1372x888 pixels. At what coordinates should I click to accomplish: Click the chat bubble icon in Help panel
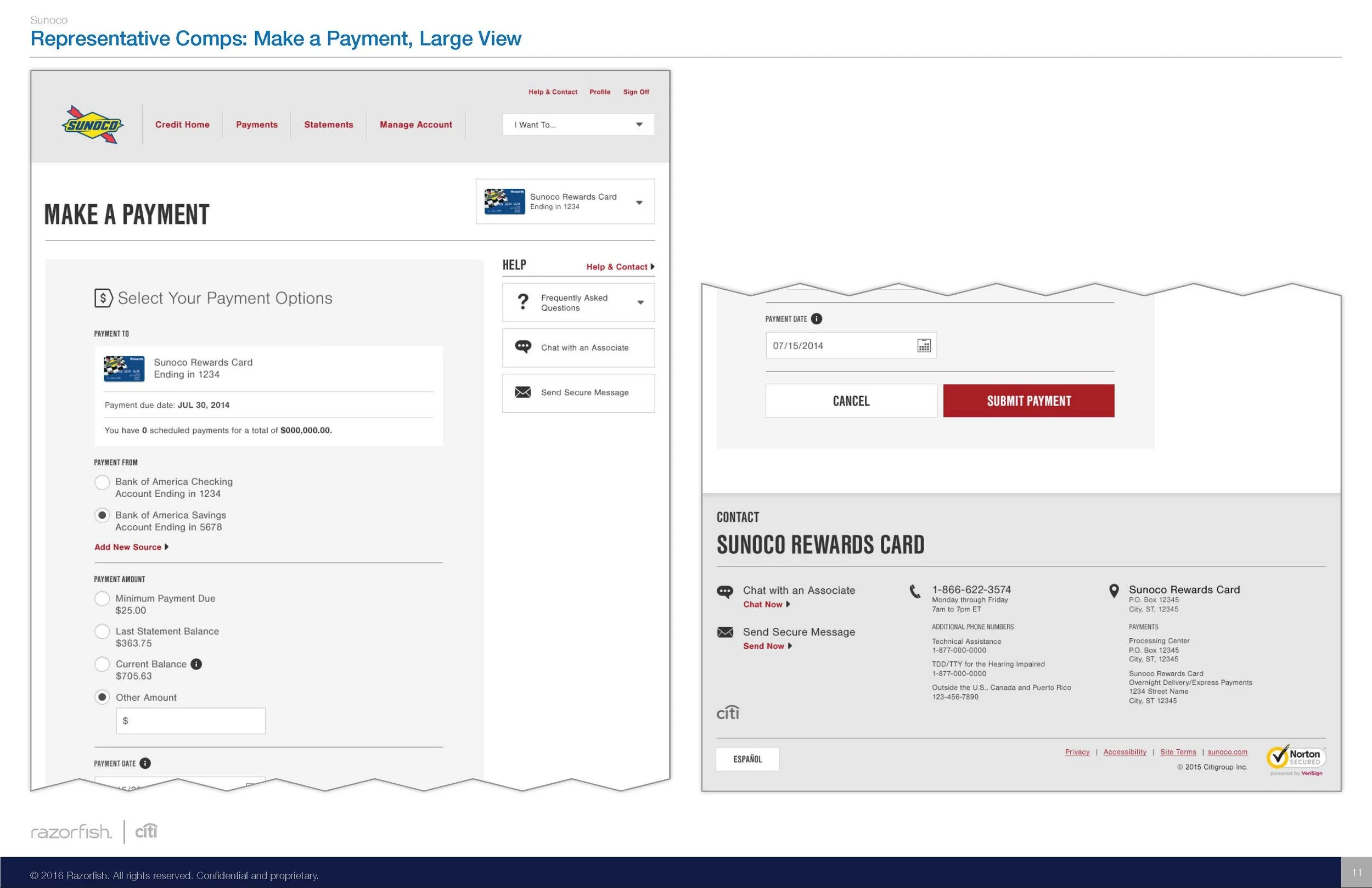[523, 347]
